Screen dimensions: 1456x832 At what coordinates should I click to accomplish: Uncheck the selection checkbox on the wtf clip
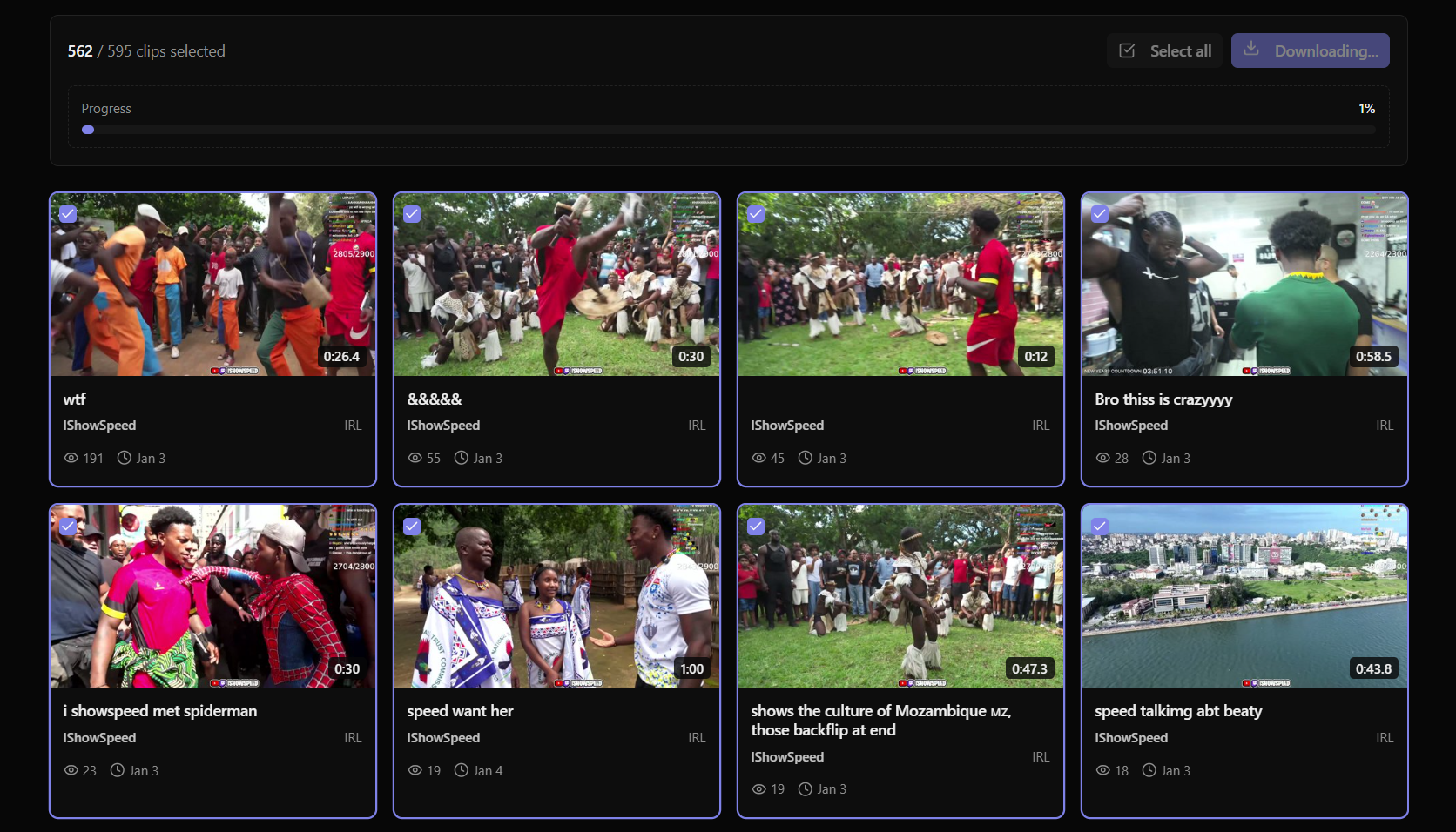tap(68, 213)
